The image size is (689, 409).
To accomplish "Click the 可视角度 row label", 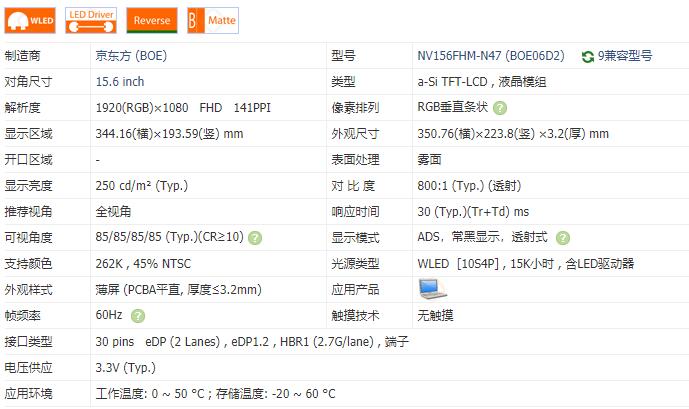I will coord(29,237).
